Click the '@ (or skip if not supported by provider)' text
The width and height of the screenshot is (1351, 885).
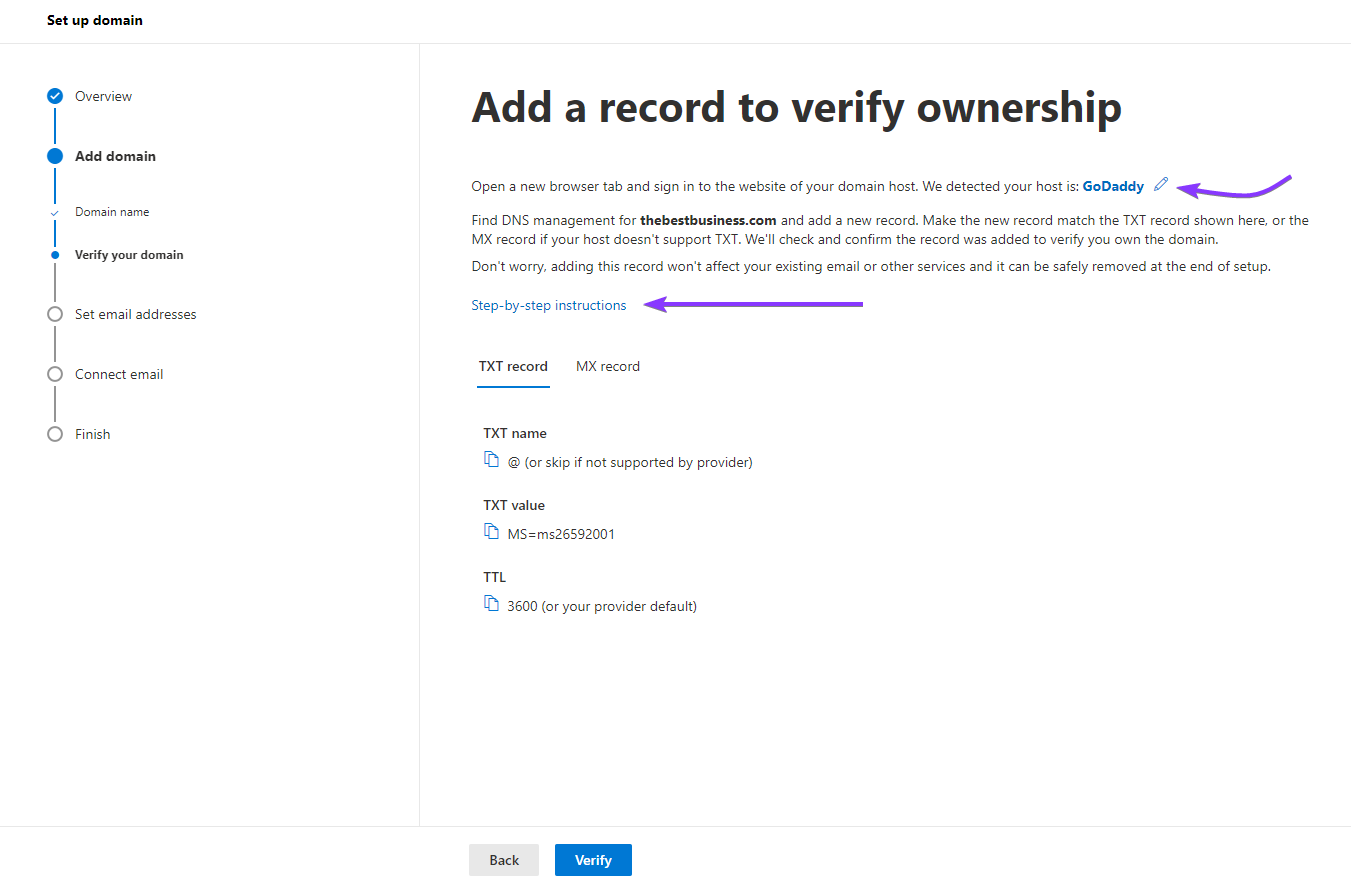point(630,463)
